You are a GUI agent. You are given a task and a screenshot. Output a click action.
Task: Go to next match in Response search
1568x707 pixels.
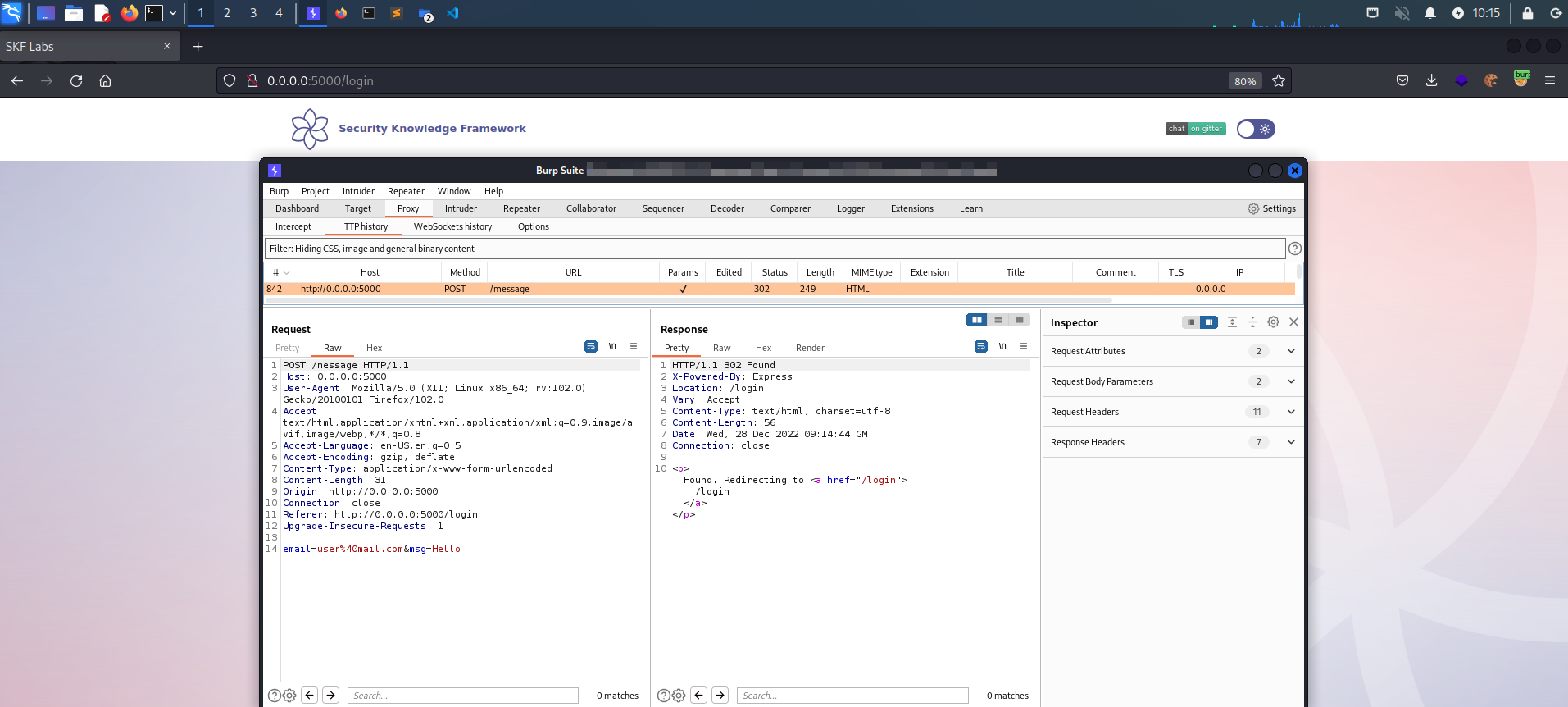point(720,696)
